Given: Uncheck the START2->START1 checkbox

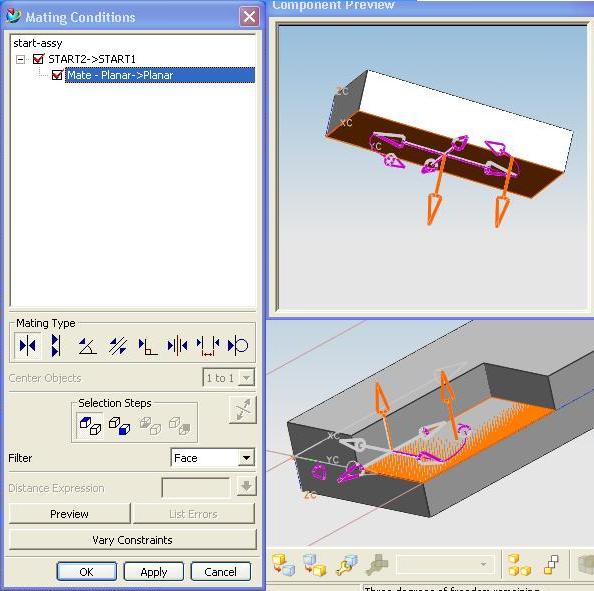Looking at the screenshot, I should click(38, 59).
